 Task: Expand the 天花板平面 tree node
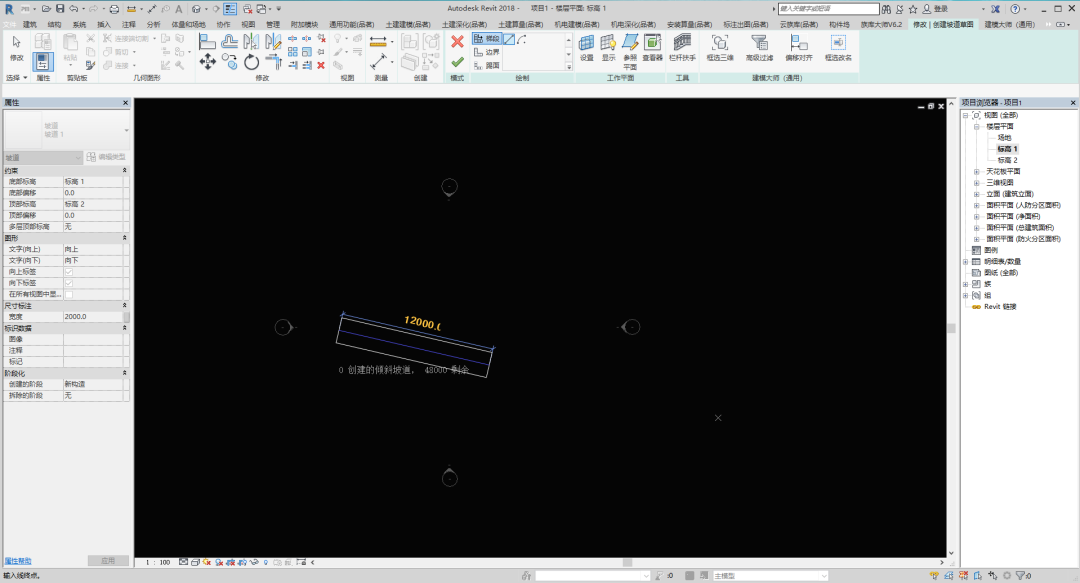pyautogui.click(x=976, y=172)
